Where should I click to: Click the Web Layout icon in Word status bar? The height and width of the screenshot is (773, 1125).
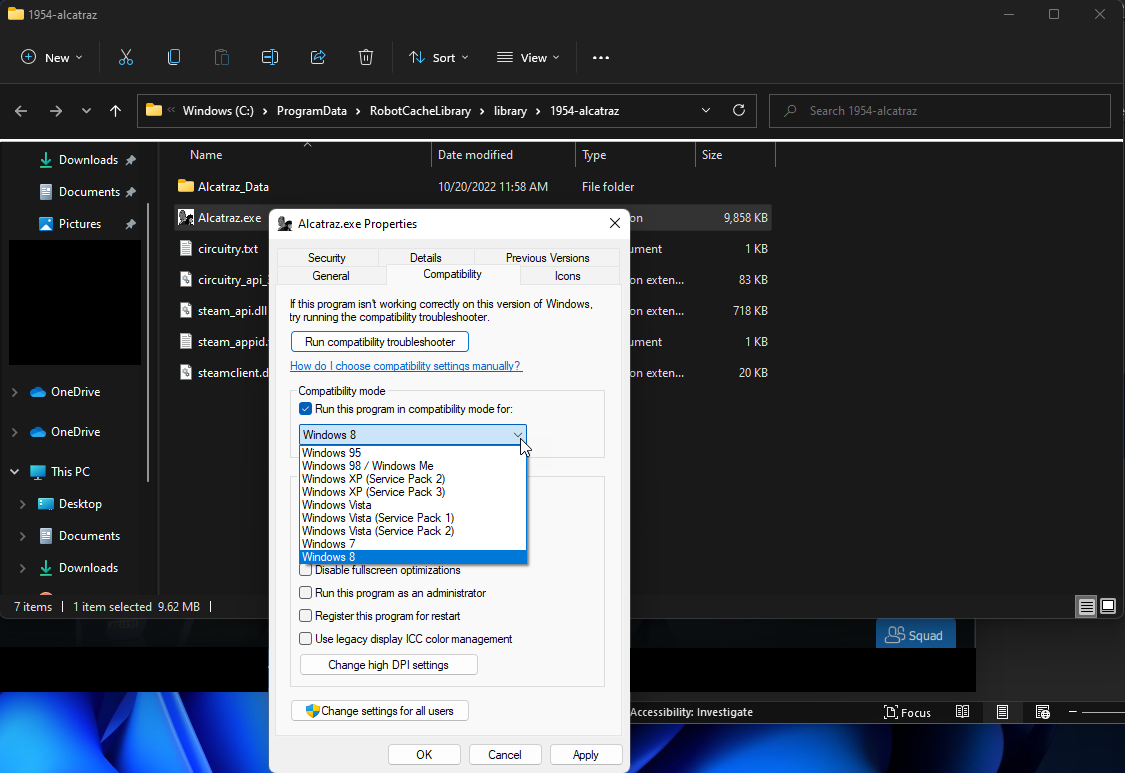1042,712
